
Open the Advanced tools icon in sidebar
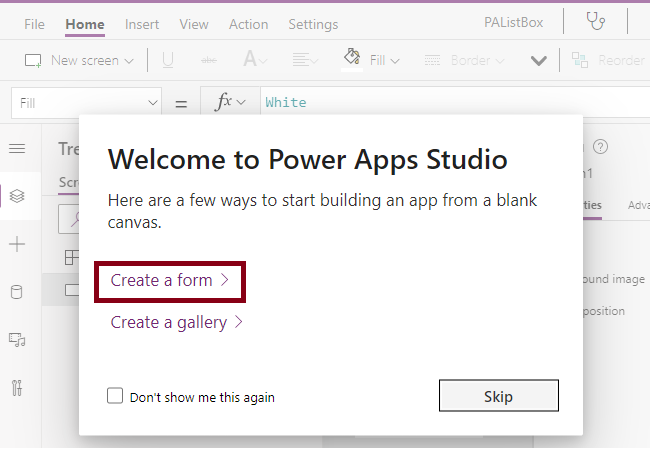(x=17, y=388)
